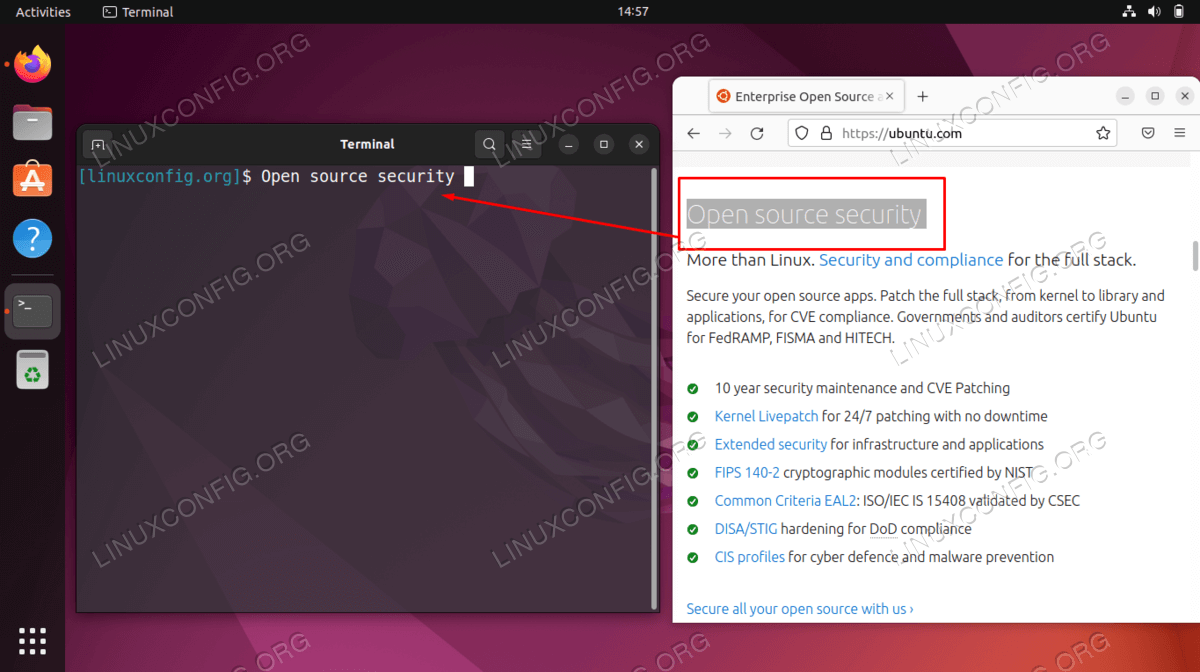Bookmark this page with star icon
Viewport: 1200px width, 672px height.
tap(1103, 133)
